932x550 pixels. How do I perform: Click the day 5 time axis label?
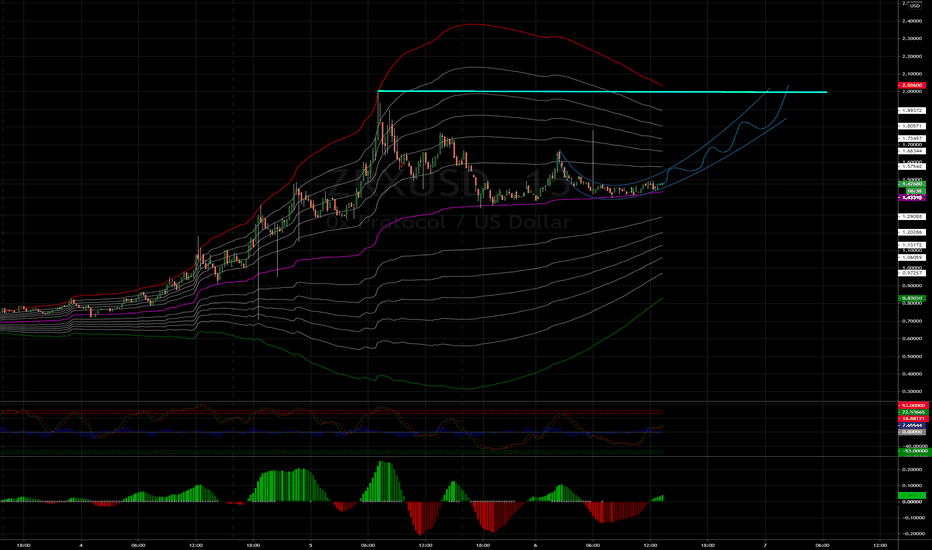[x=310, y=545]
